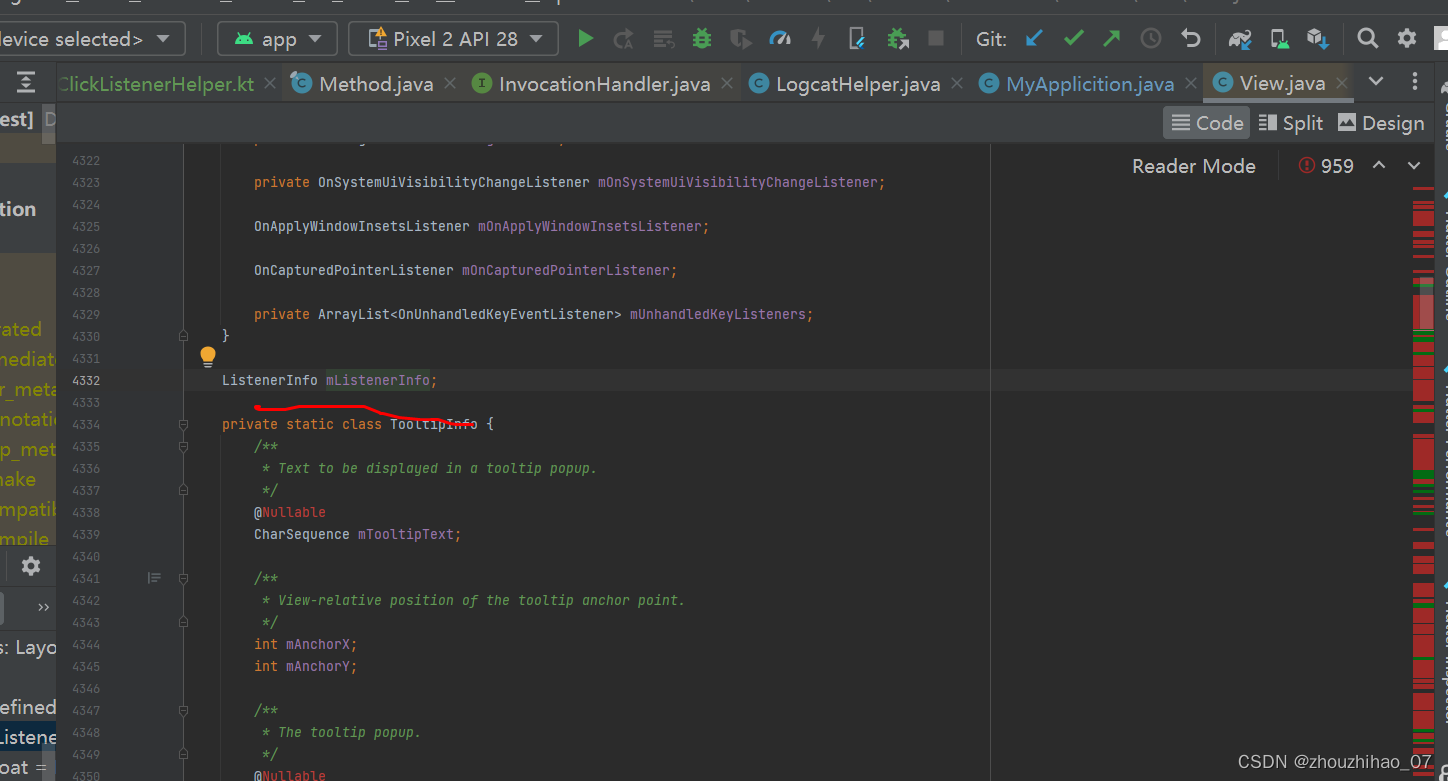Click Git Update Project blue arrow

coord(1035,39)
